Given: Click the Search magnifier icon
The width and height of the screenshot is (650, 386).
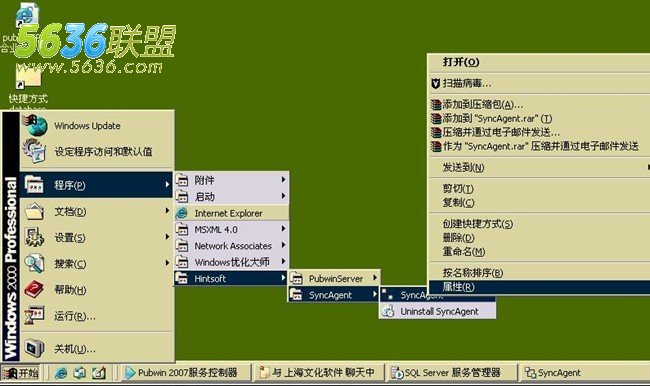Looking at the screenshot, I should (x=34, y=263).
